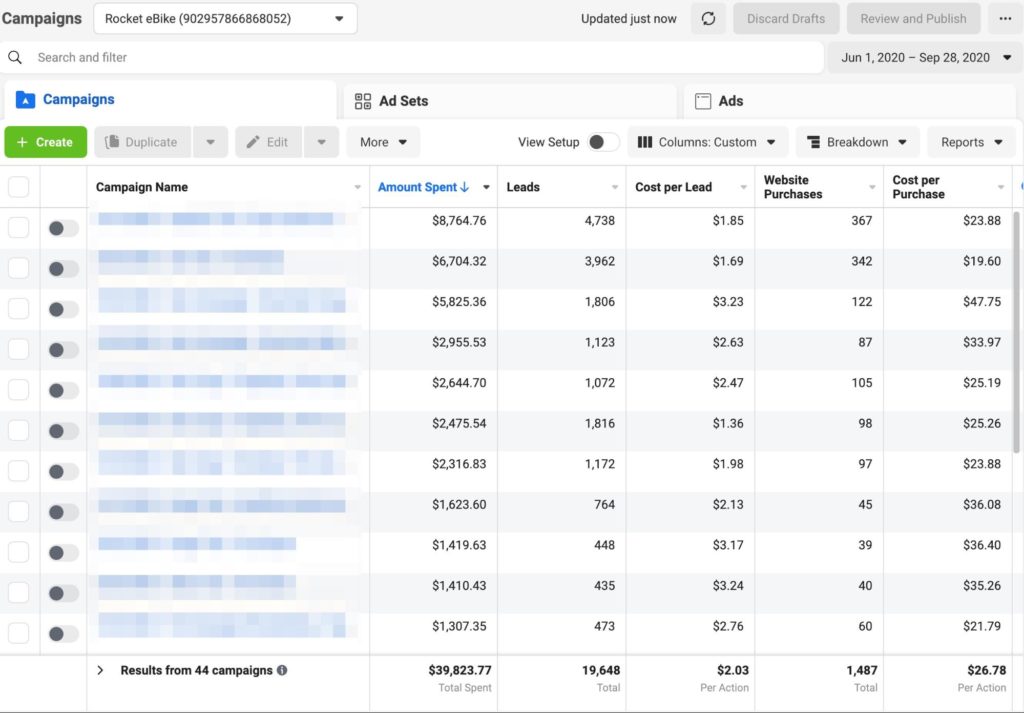The width and height of the screenshot is (1024, 713).
Task: Click the Amount Spent sort arrow
Action: (464, 187)
